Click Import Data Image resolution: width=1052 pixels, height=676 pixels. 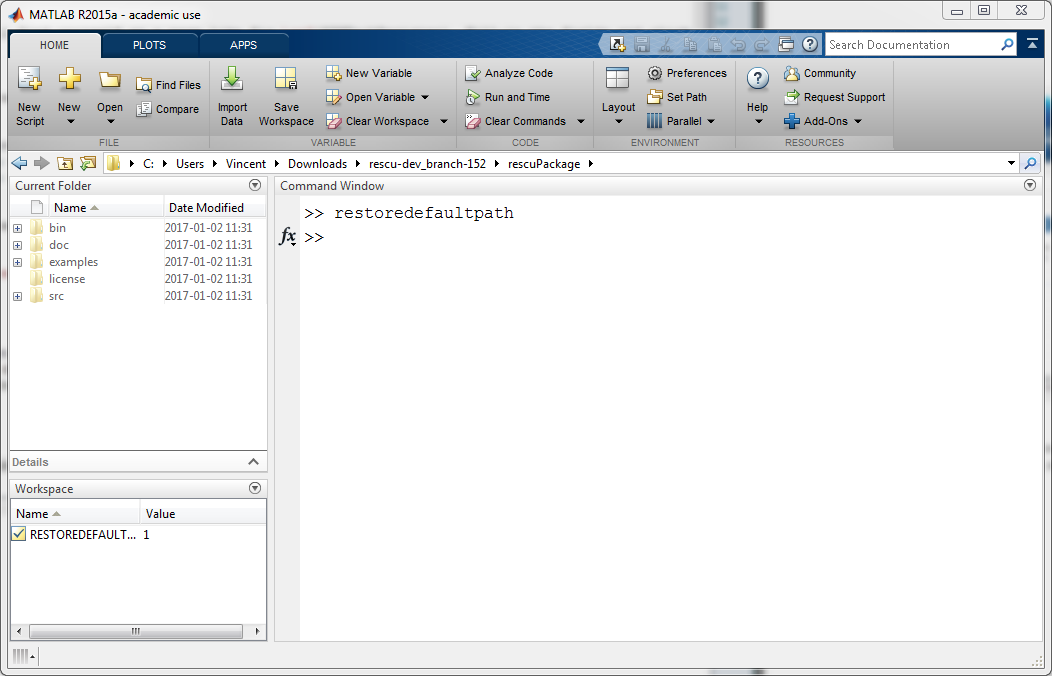click(x=232, y=96)
